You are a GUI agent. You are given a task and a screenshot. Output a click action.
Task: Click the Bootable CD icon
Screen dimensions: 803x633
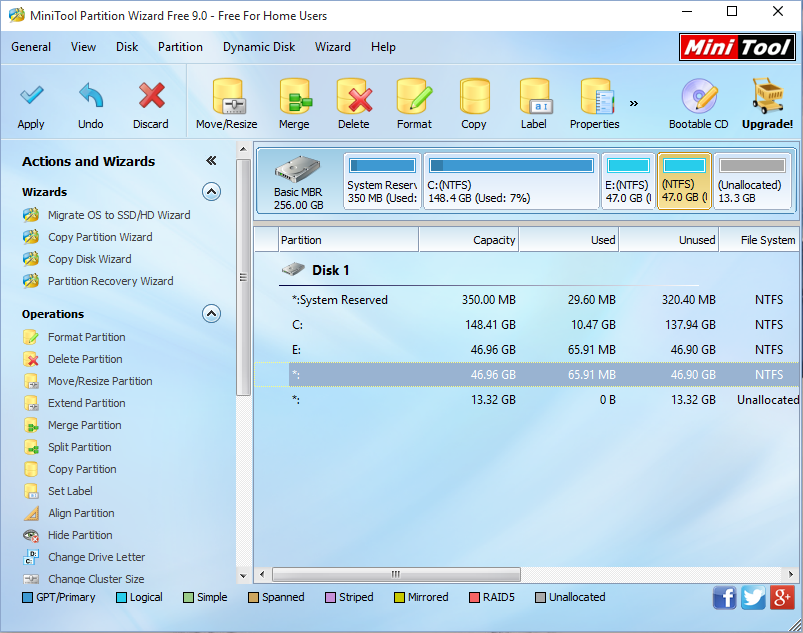[699, 96]
